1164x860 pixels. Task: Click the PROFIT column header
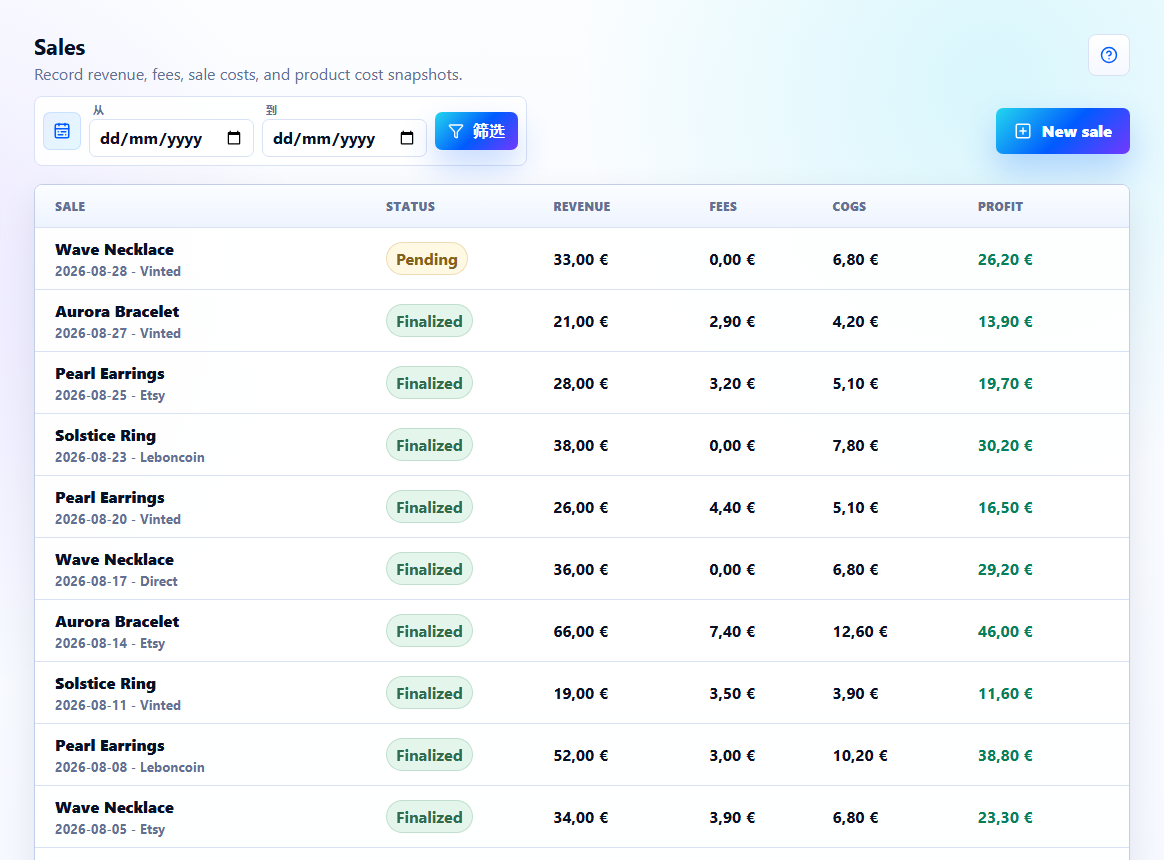click(x=1000, y=206)
